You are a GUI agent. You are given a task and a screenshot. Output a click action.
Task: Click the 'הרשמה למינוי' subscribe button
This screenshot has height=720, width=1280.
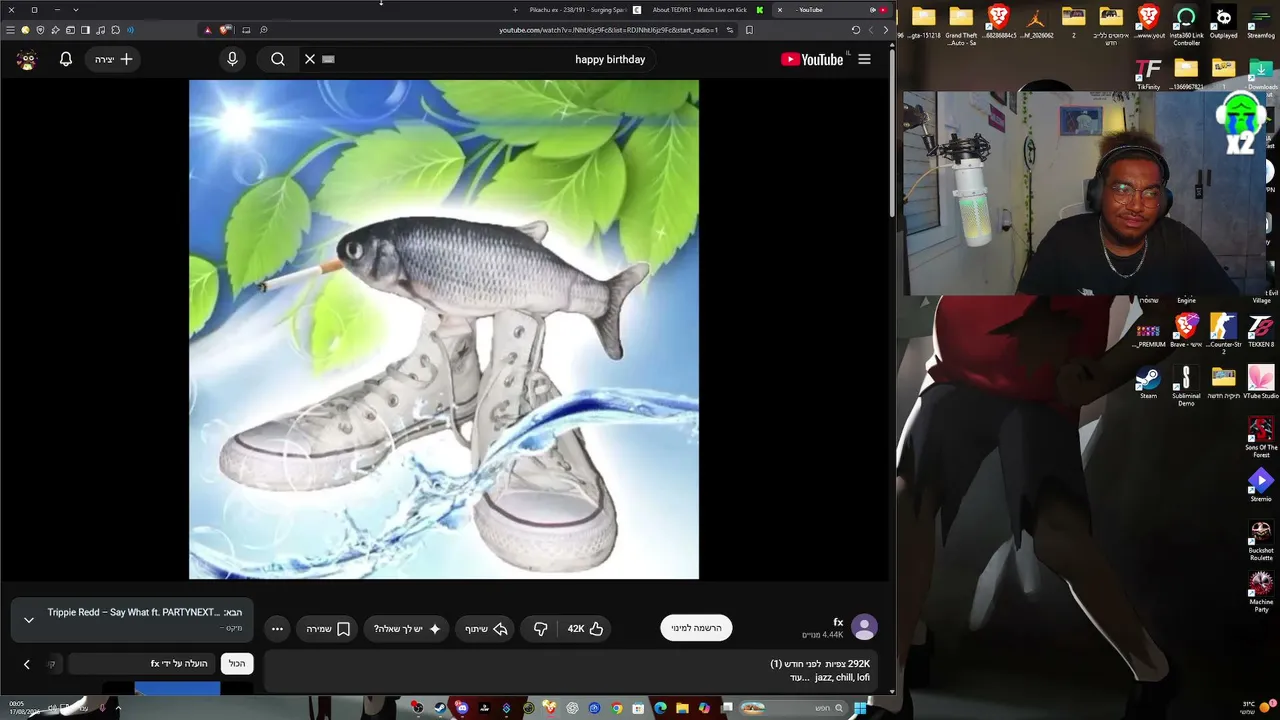click(x=697, y=628)
